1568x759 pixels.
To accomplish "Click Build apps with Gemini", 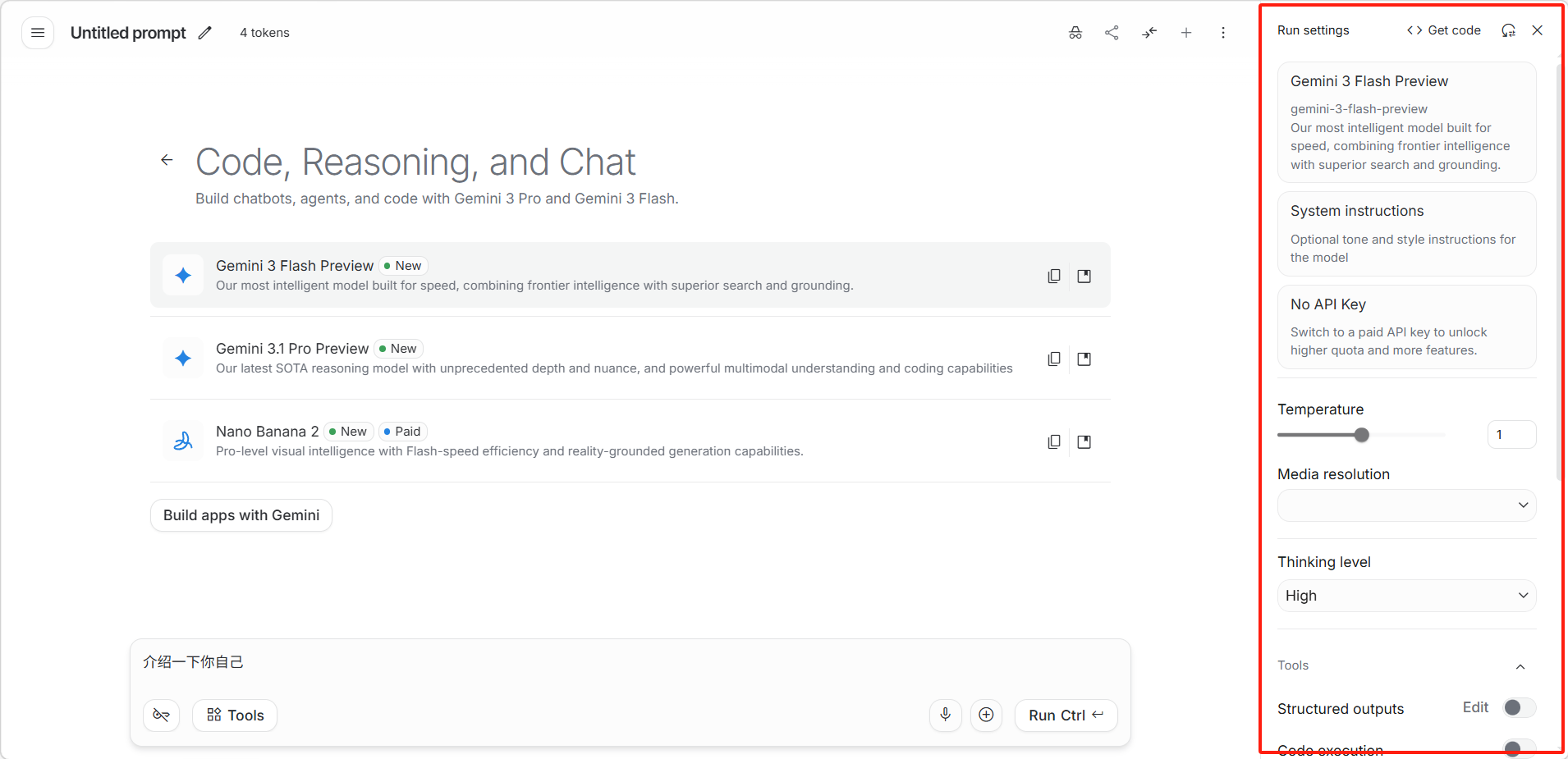I will click(241, 515).
